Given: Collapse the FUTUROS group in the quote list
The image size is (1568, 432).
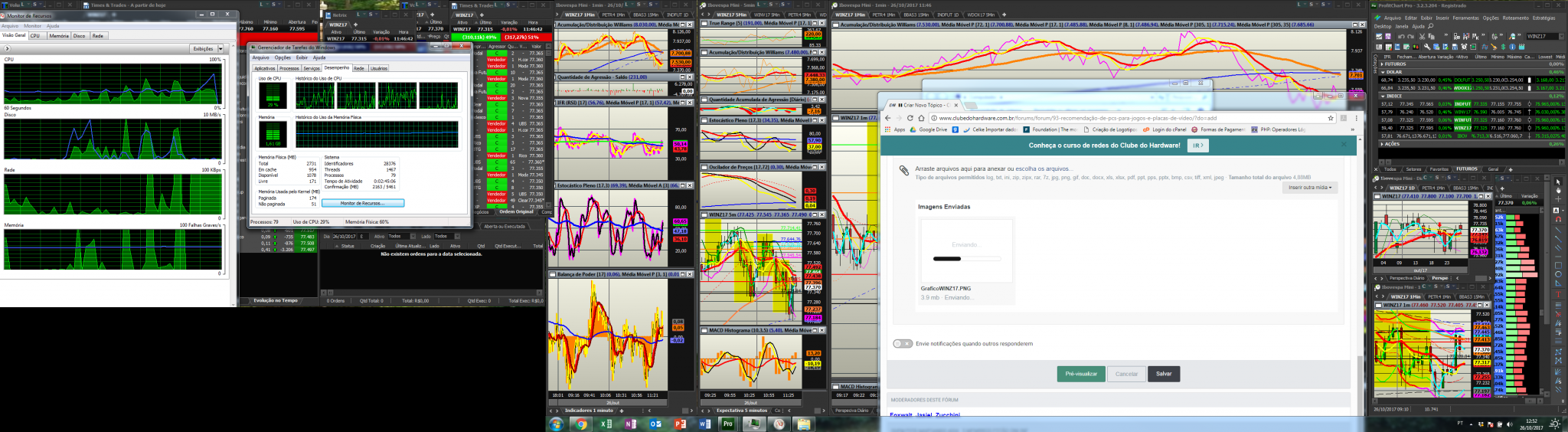Looking at the screenshot, I should point(1380,64).
